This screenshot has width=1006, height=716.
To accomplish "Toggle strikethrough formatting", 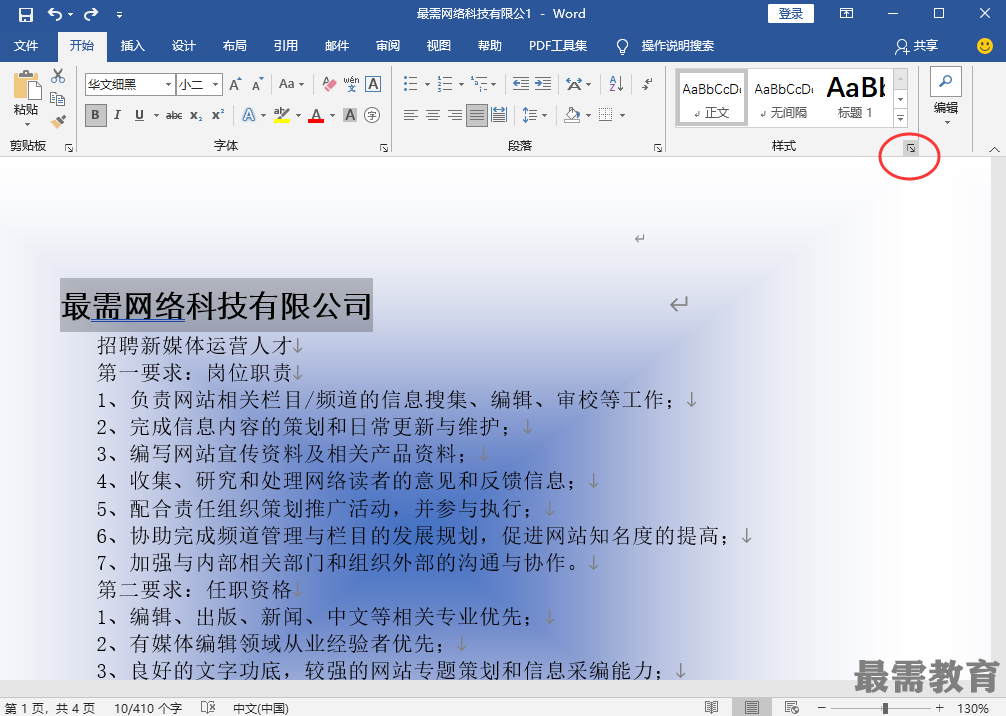I will (x=174, y=115).
